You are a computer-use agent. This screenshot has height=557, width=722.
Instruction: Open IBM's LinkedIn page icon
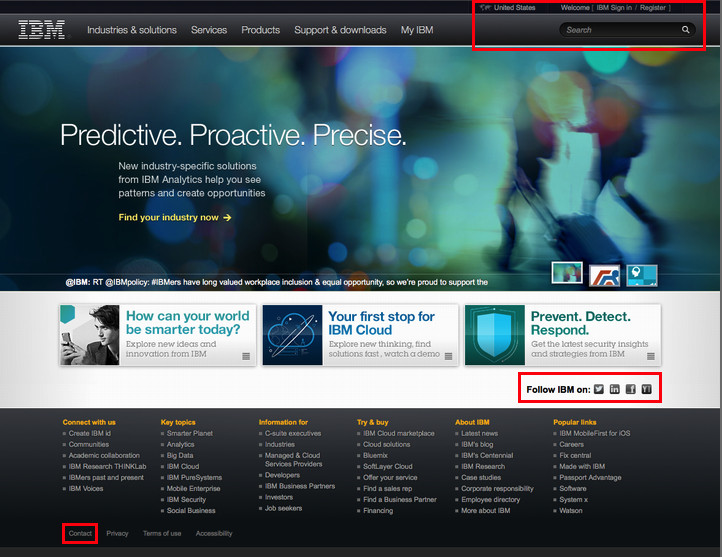615,389
